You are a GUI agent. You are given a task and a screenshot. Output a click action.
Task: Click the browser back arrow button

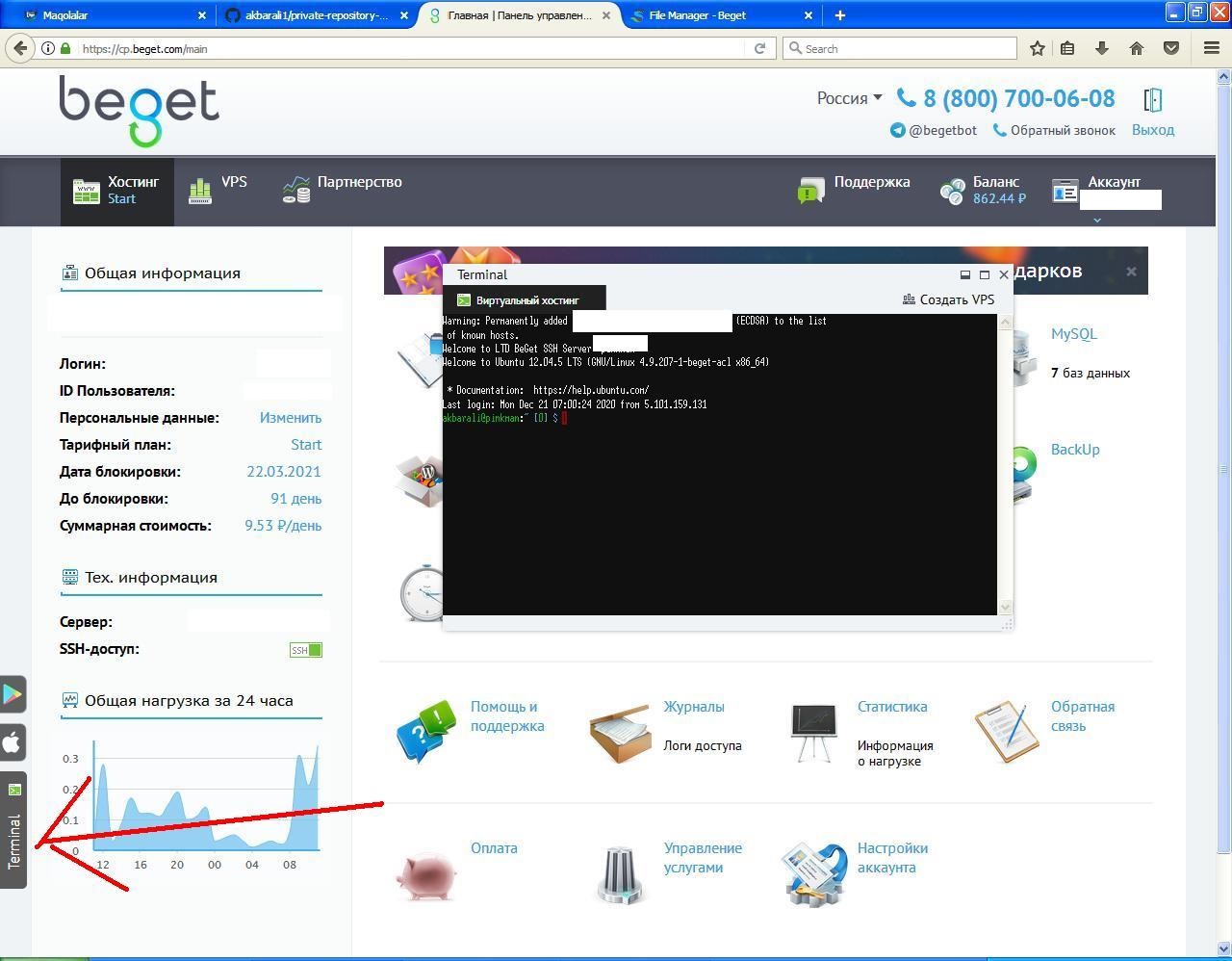(x=20, y=48)
